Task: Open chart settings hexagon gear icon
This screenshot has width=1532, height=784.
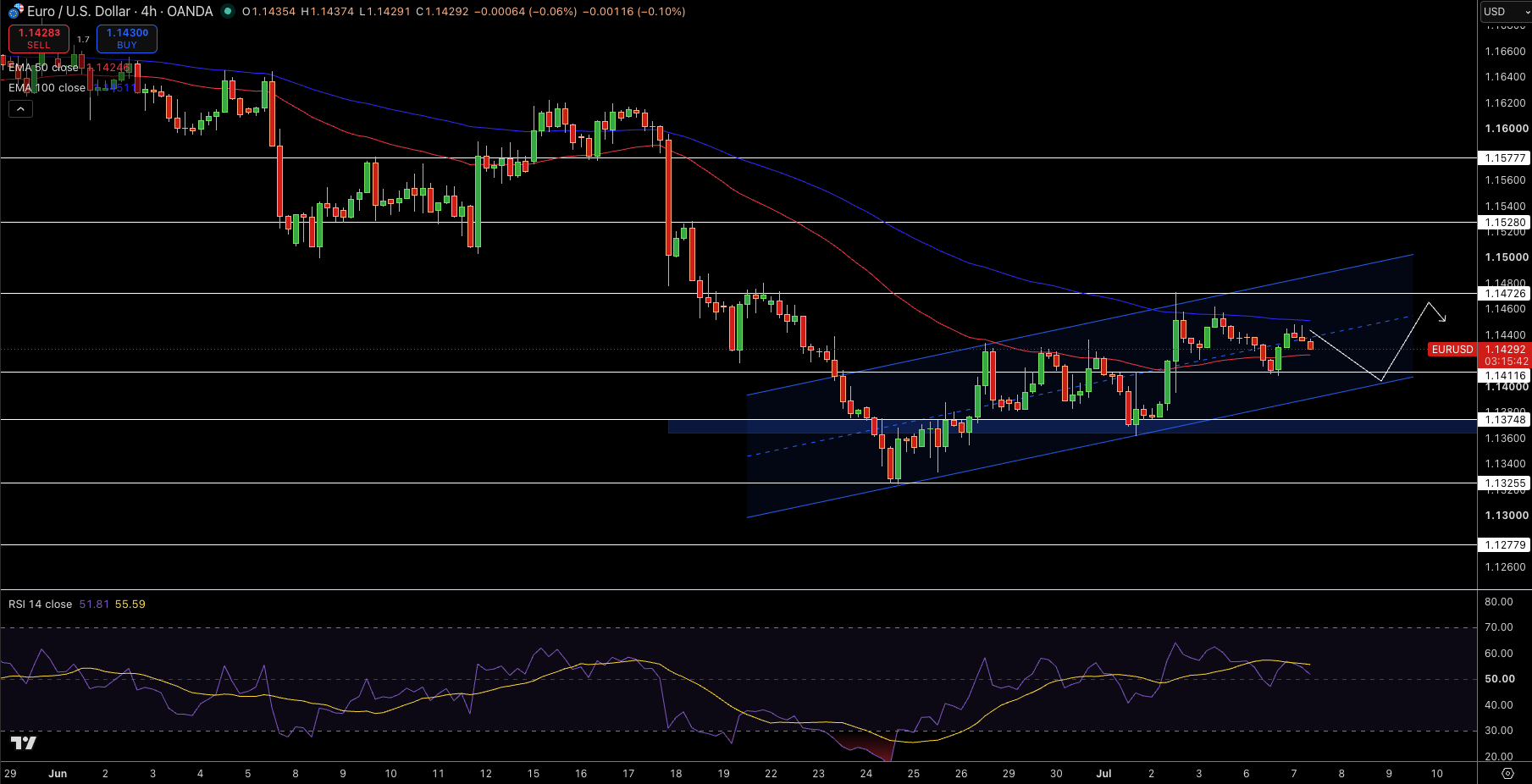Action: pyautogui.click(x=1507, y=773)
